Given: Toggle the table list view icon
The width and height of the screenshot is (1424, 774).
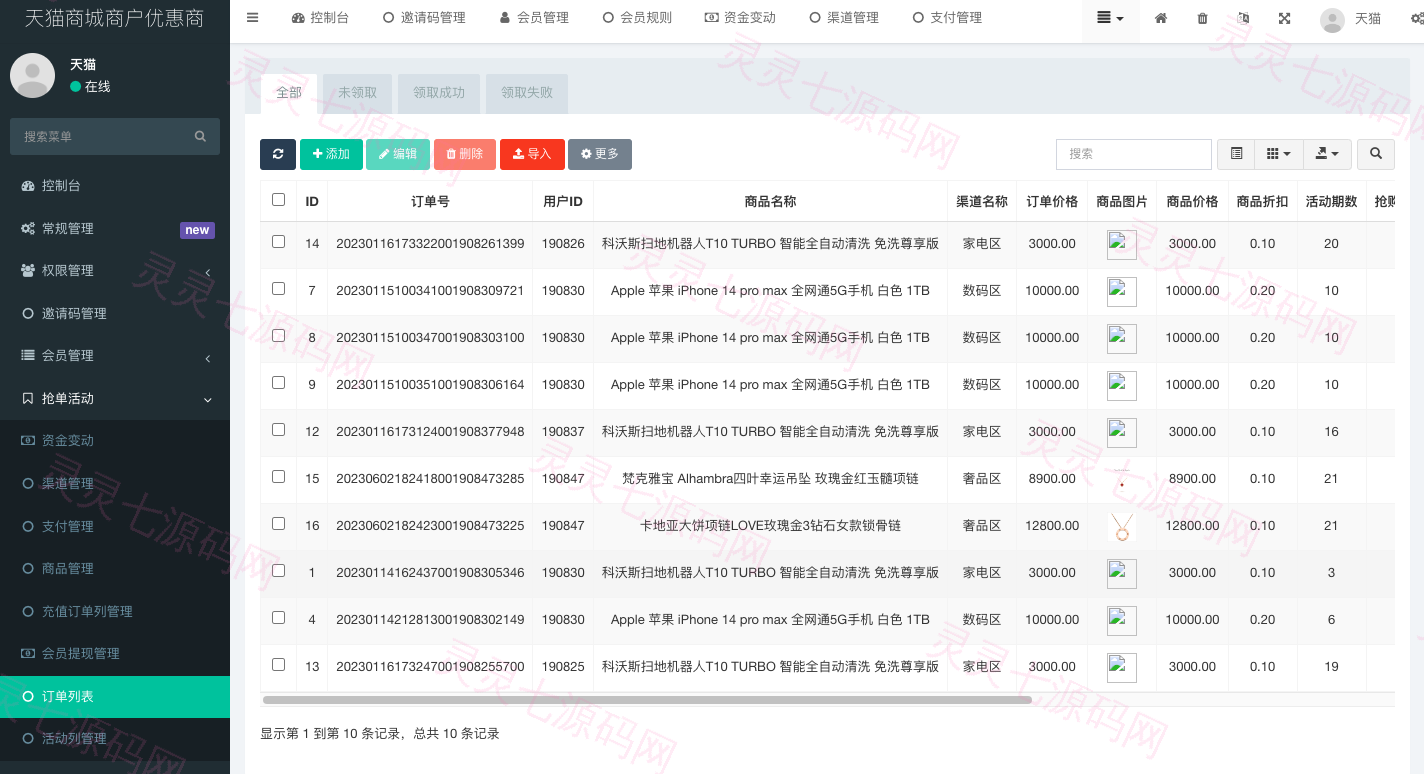Looking at the screenshot, I should click(x=1236, y=154).
